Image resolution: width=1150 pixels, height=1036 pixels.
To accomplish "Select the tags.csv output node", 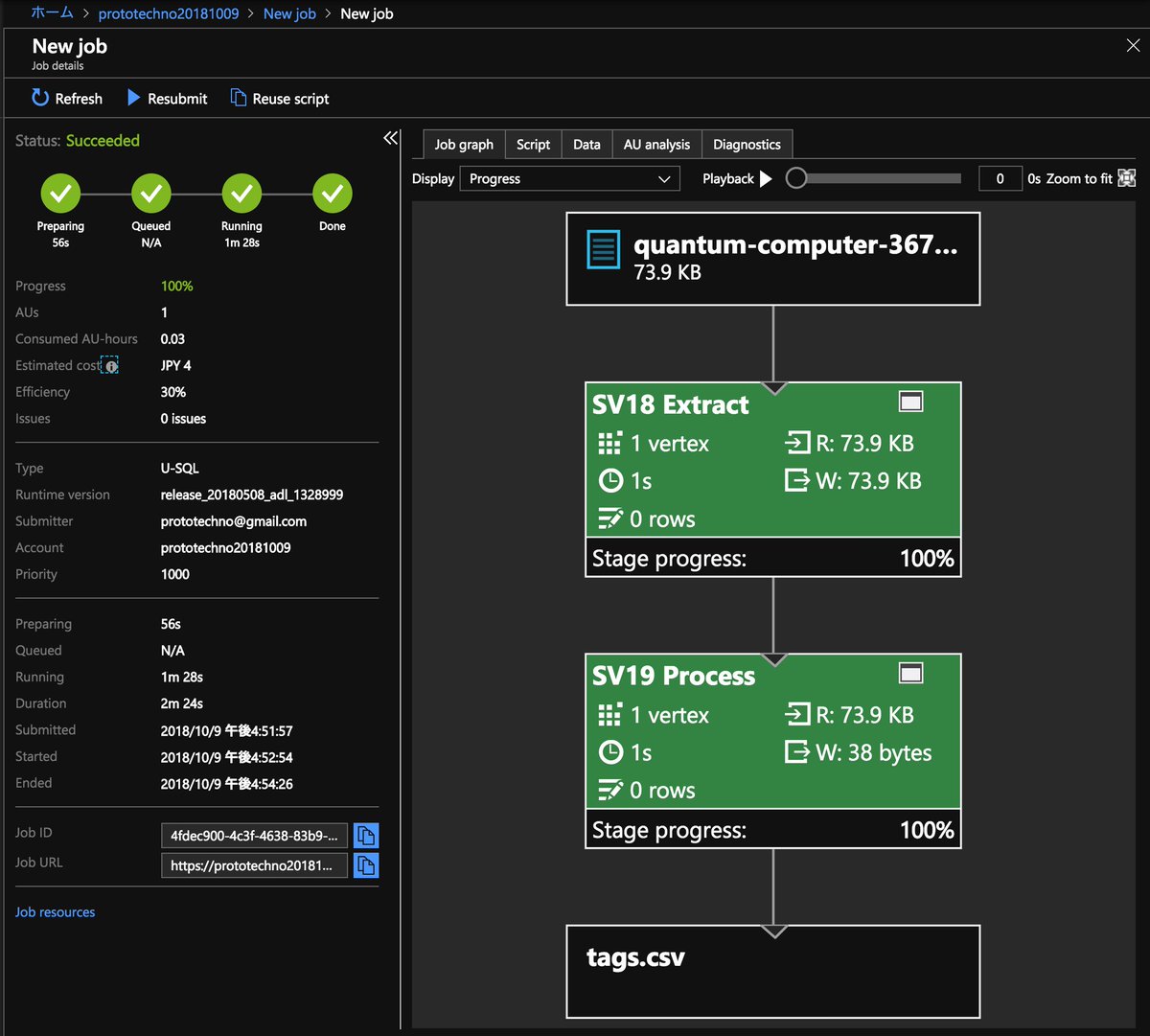I will (773, 972).
